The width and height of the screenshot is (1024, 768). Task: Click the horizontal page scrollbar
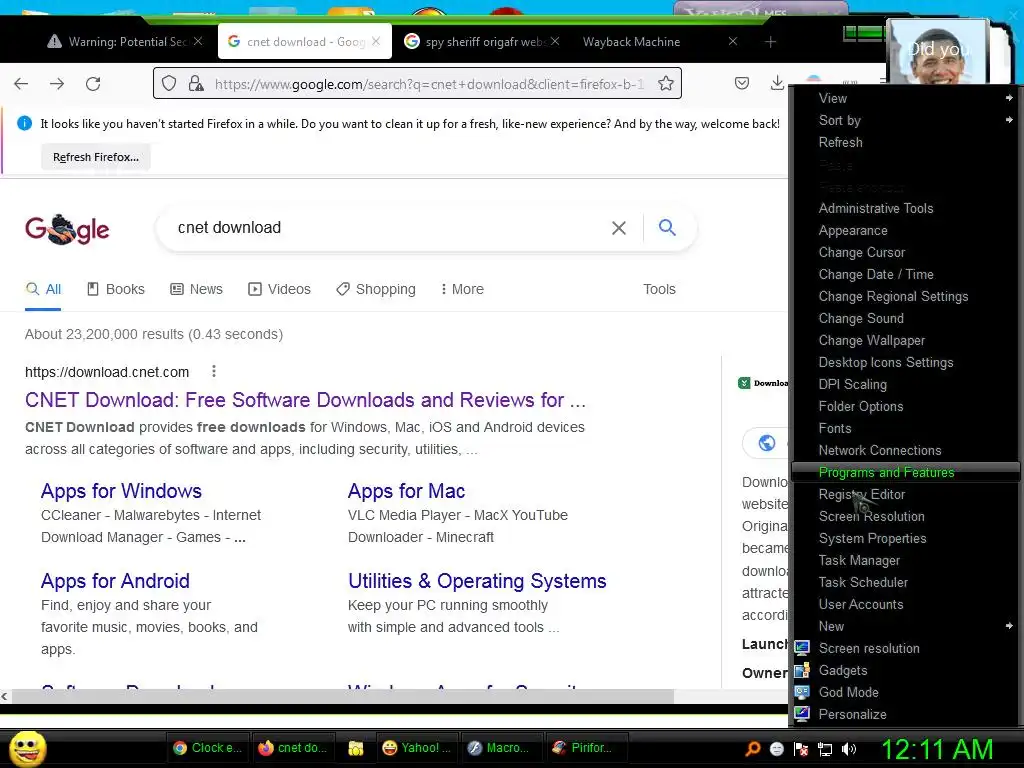342,696
